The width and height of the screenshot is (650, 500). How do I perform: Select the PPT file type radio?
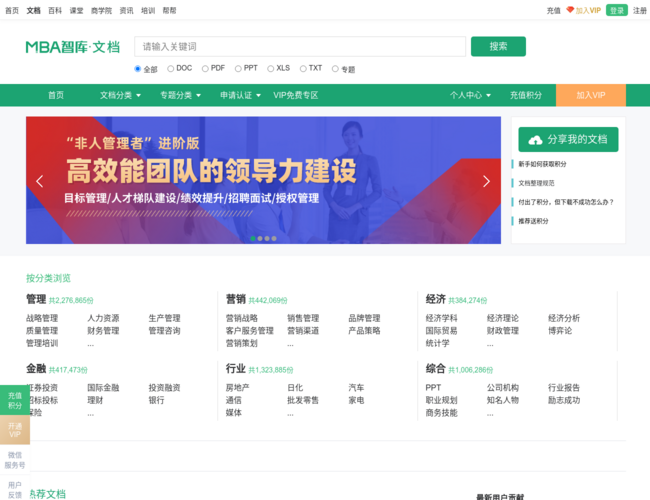(238, 69)
